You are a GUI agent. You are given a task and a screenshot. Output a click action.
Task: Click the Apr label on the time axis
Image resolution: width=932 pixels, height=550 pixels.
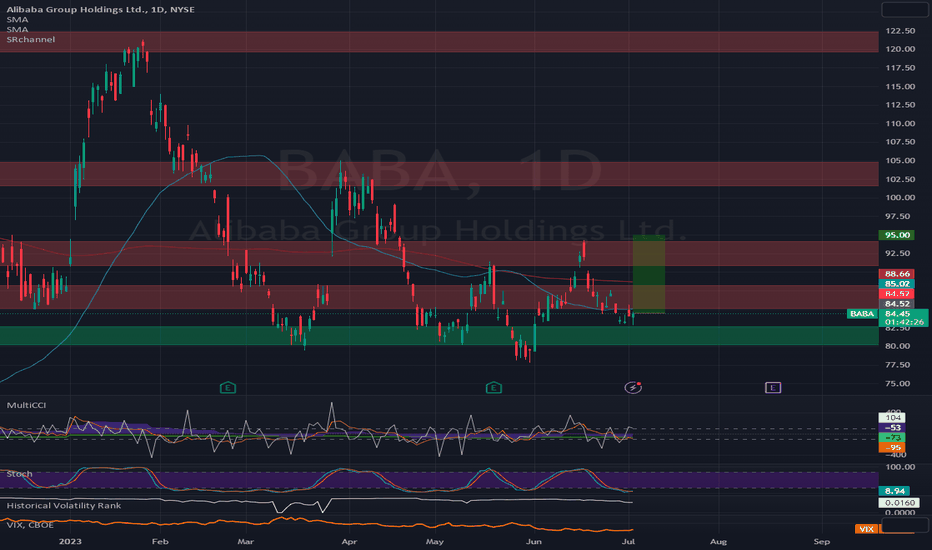pos(350,541)
